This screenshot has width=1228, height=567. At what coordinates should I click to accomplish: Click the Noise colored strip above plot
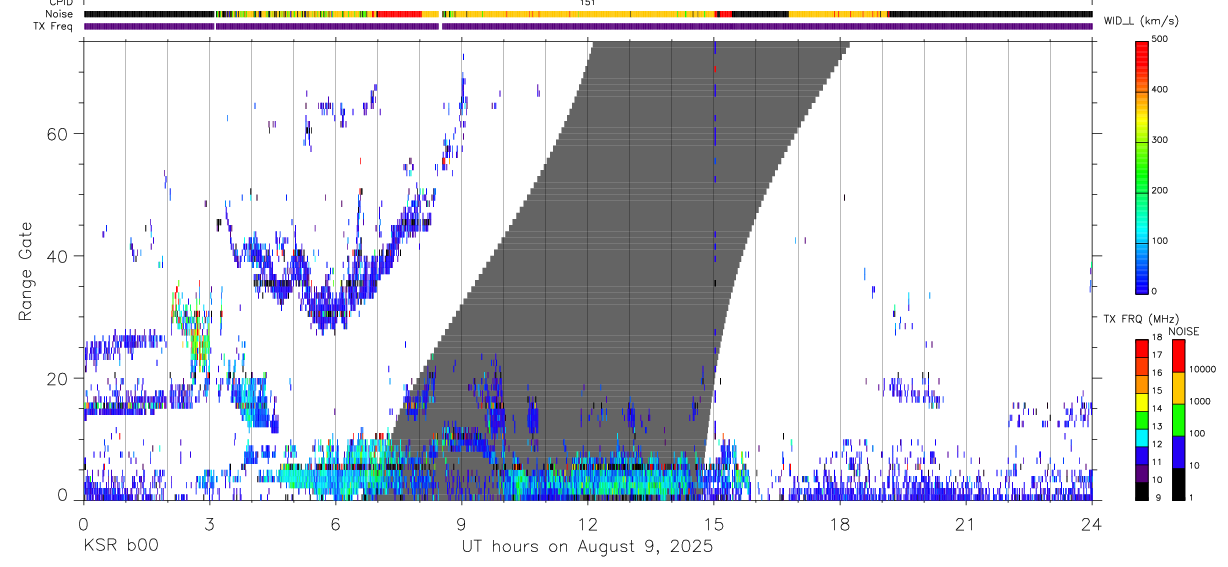(x=588, y=14)
